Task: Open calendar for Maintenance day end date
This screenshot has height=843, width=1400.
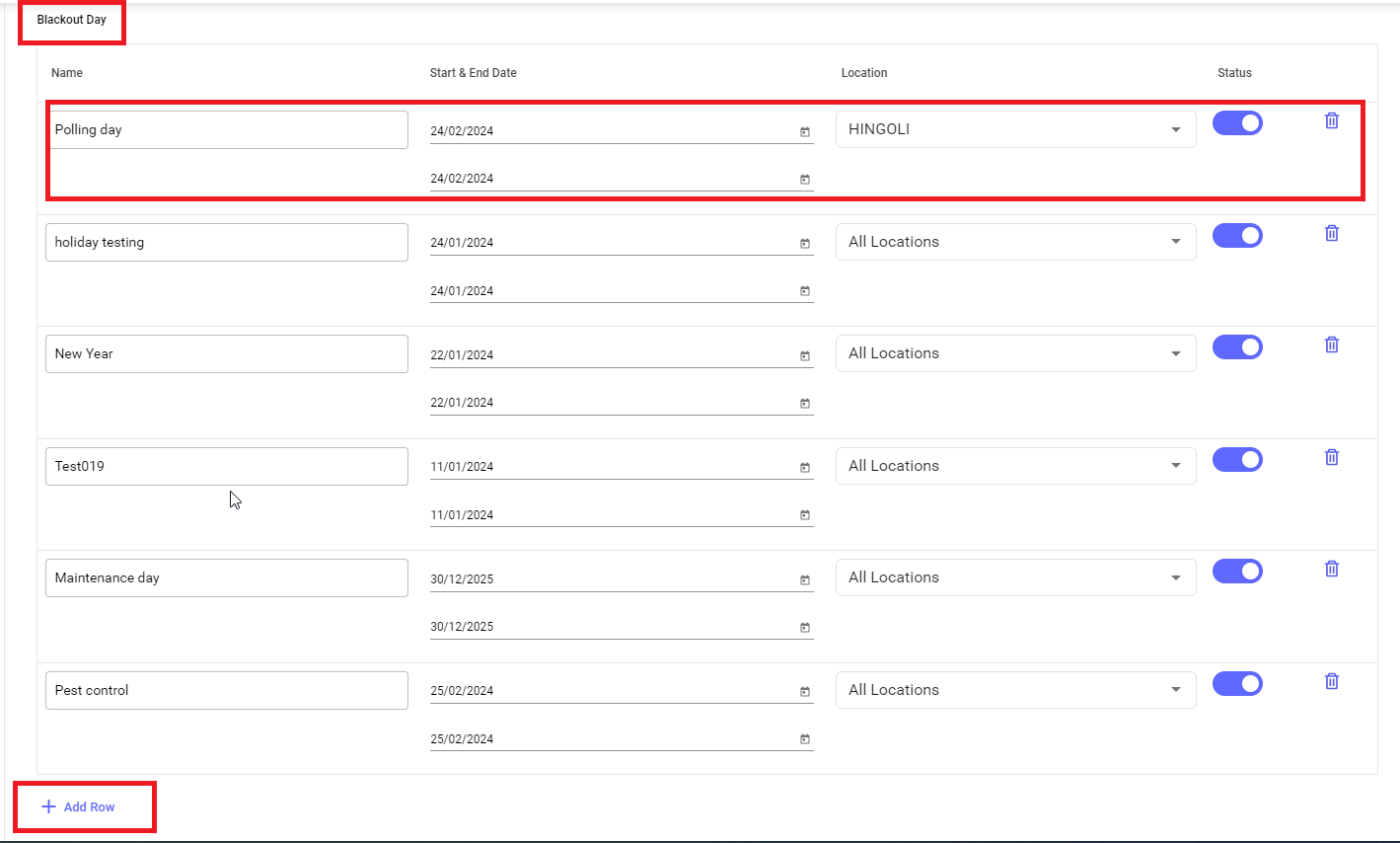Action: tap(805, 627)
